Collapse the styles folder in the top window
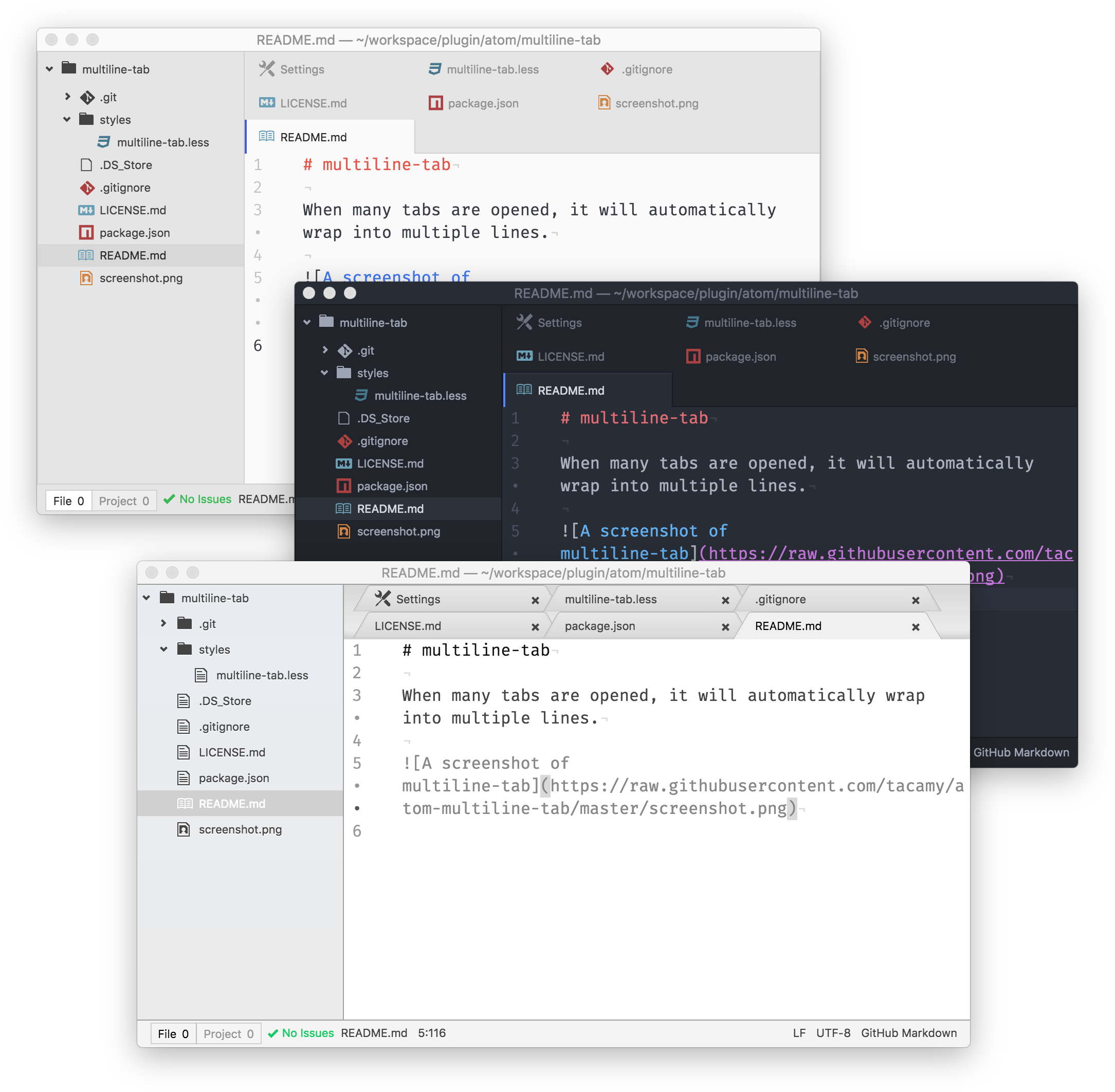1115x1092 pixels. pyautogui.click(x=67, y=120)
